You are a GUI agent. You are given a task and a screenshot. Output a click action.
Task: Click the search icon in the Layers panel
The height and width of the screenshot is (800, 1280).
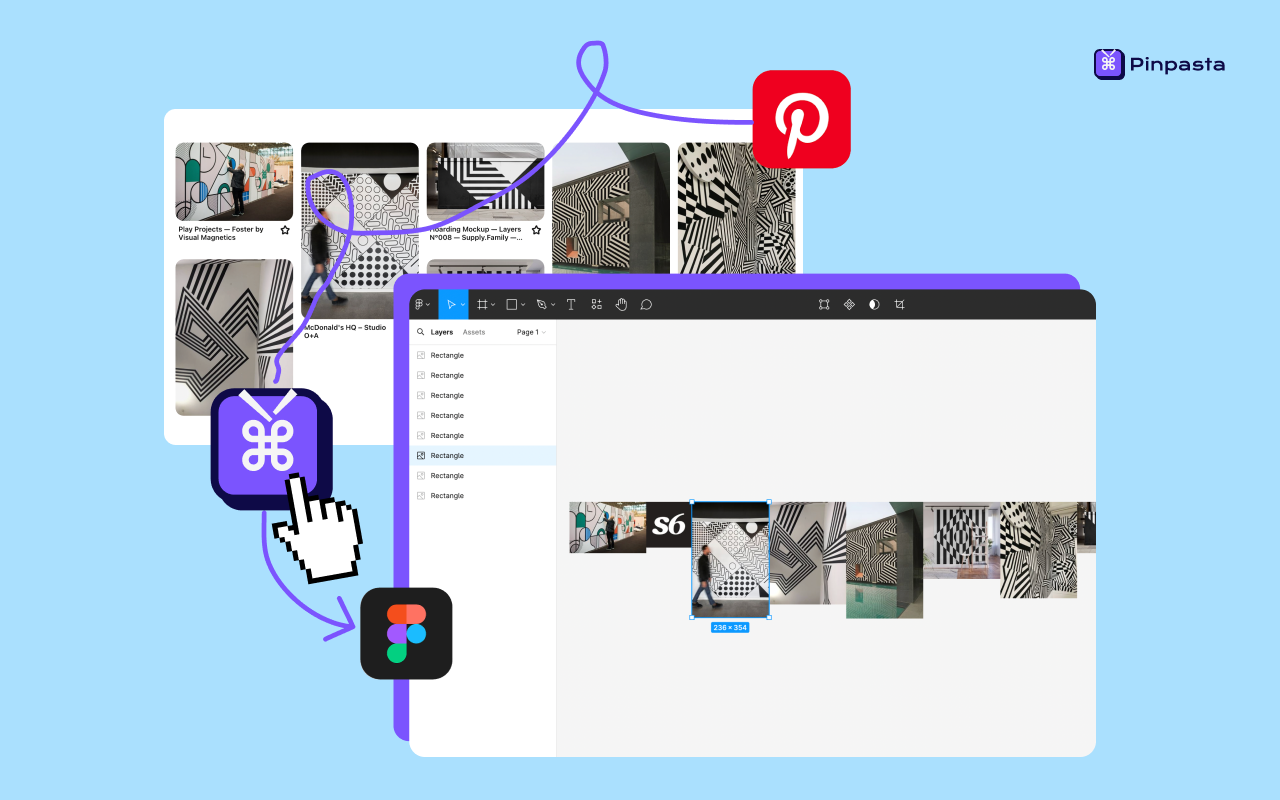coord(420,331)
